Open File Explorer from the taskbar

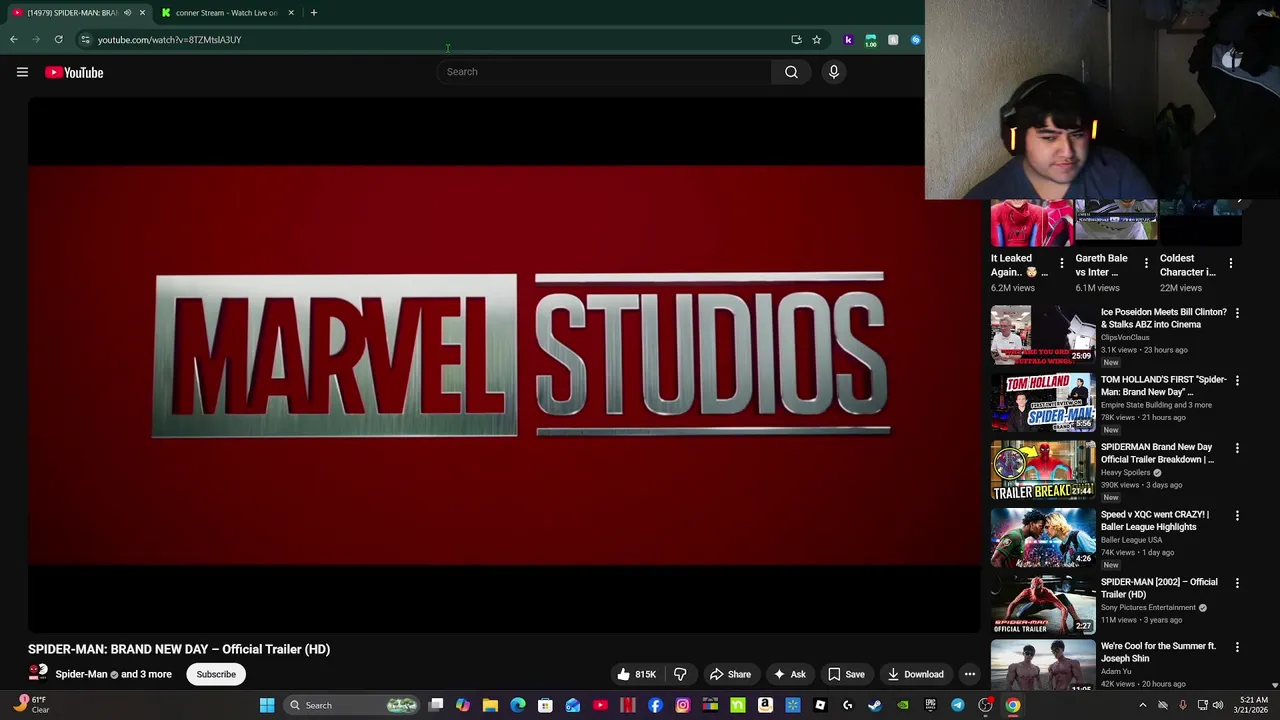click(x=490, y=705)
